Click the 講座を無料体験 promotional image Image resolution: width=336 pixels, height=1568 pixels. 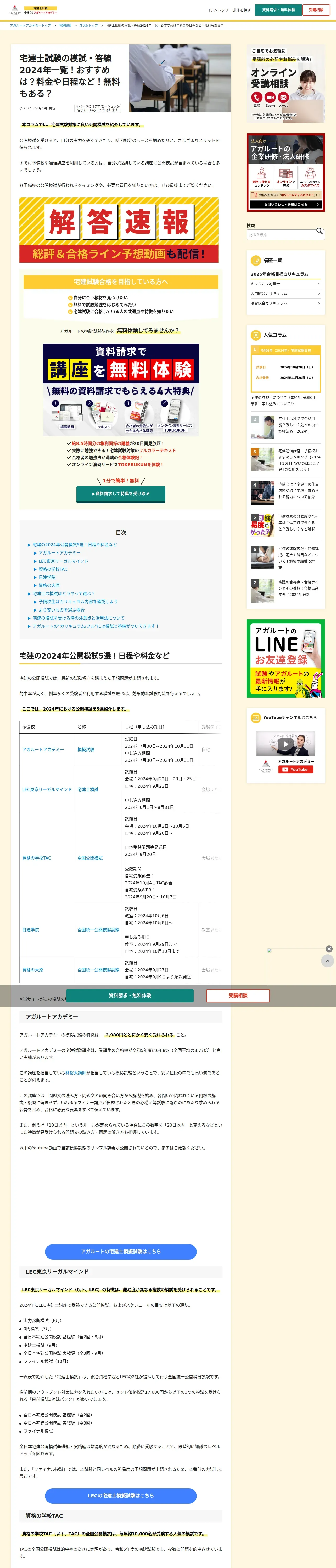pyautogui.click(x=121, y=390)
